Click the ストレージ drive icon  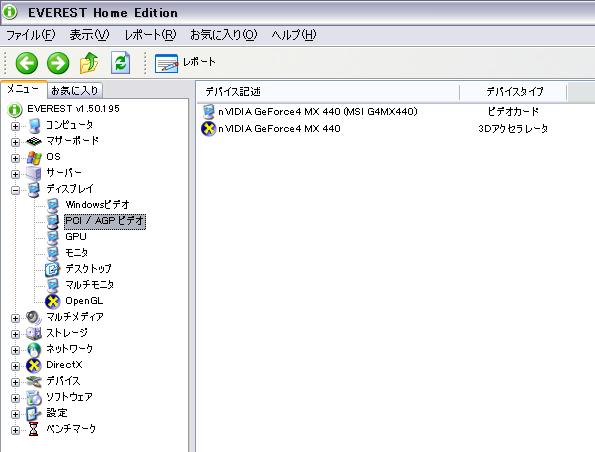coord(34,333)
